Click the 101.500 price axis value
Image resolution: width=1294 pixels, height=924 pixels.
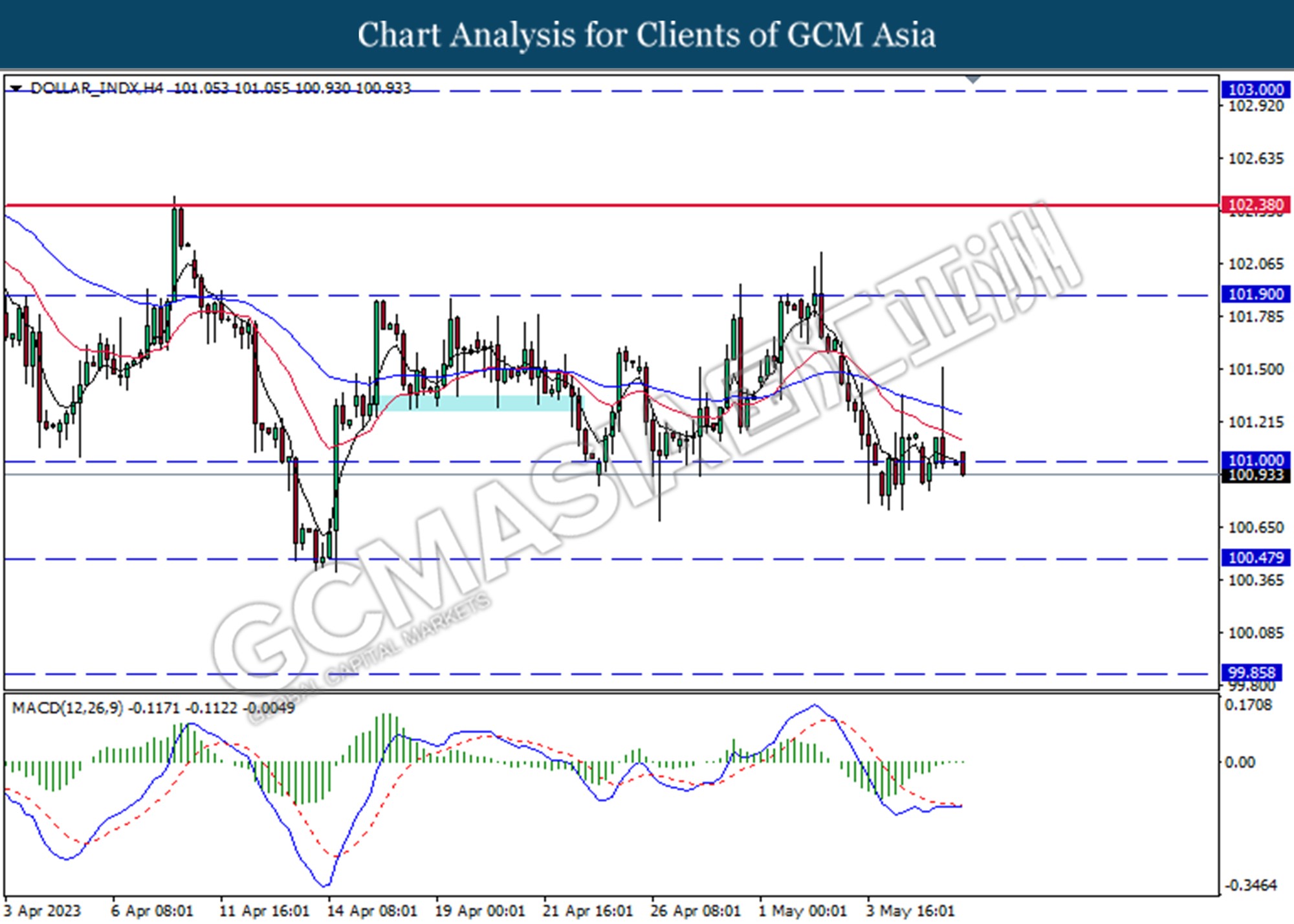1256,369
